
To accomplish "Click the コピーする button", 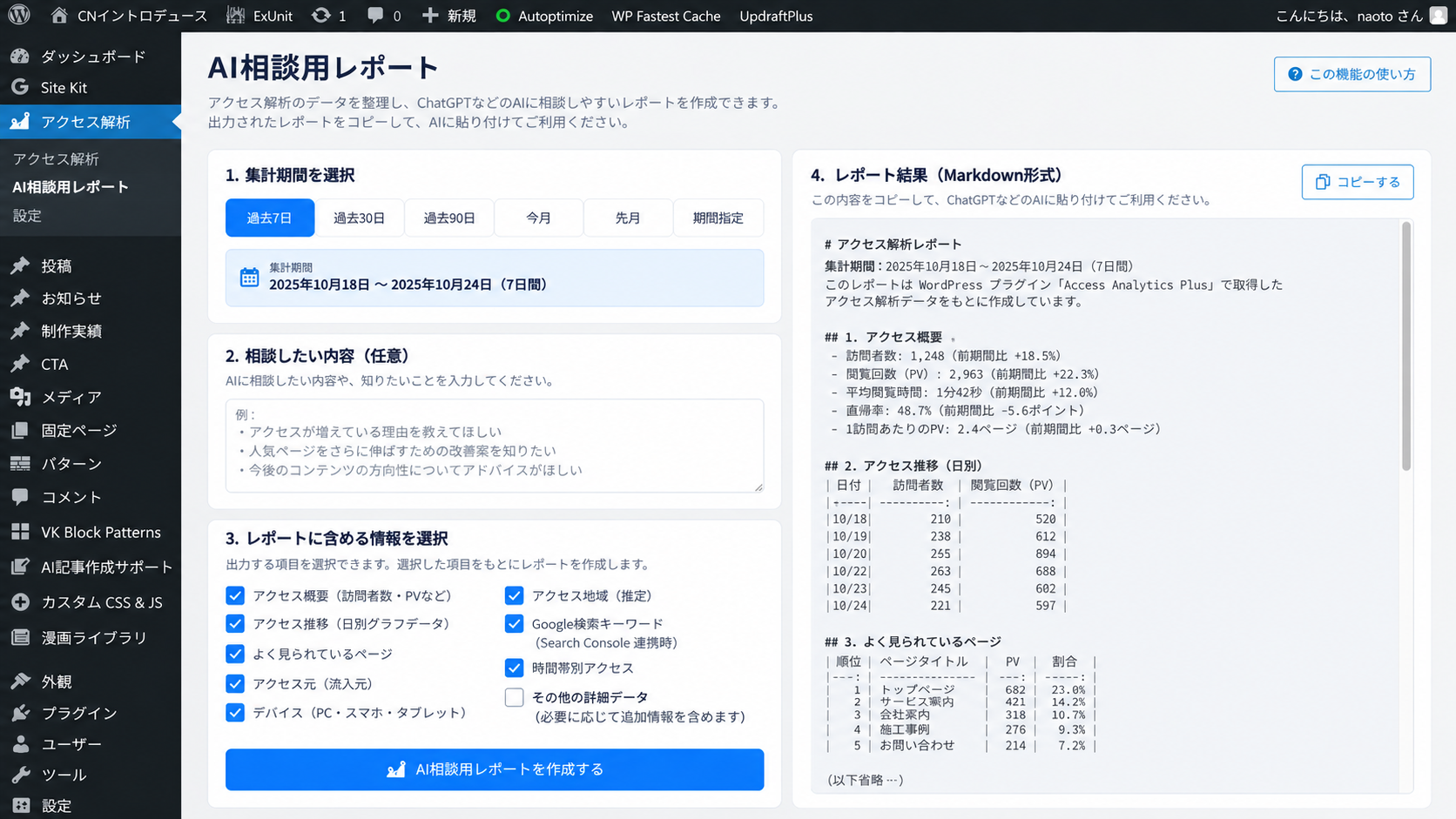I will coord(1358,182).
